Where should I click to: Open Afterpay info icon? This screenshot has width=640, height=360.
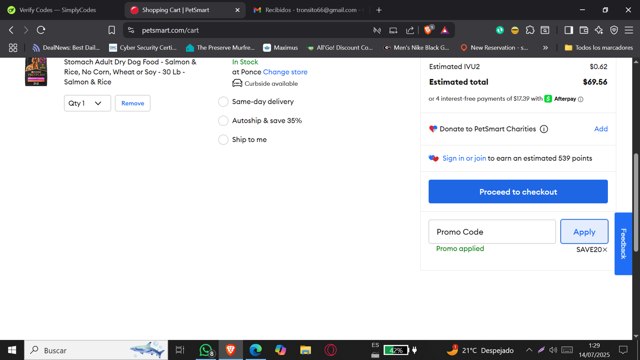[x=580, y=99]
